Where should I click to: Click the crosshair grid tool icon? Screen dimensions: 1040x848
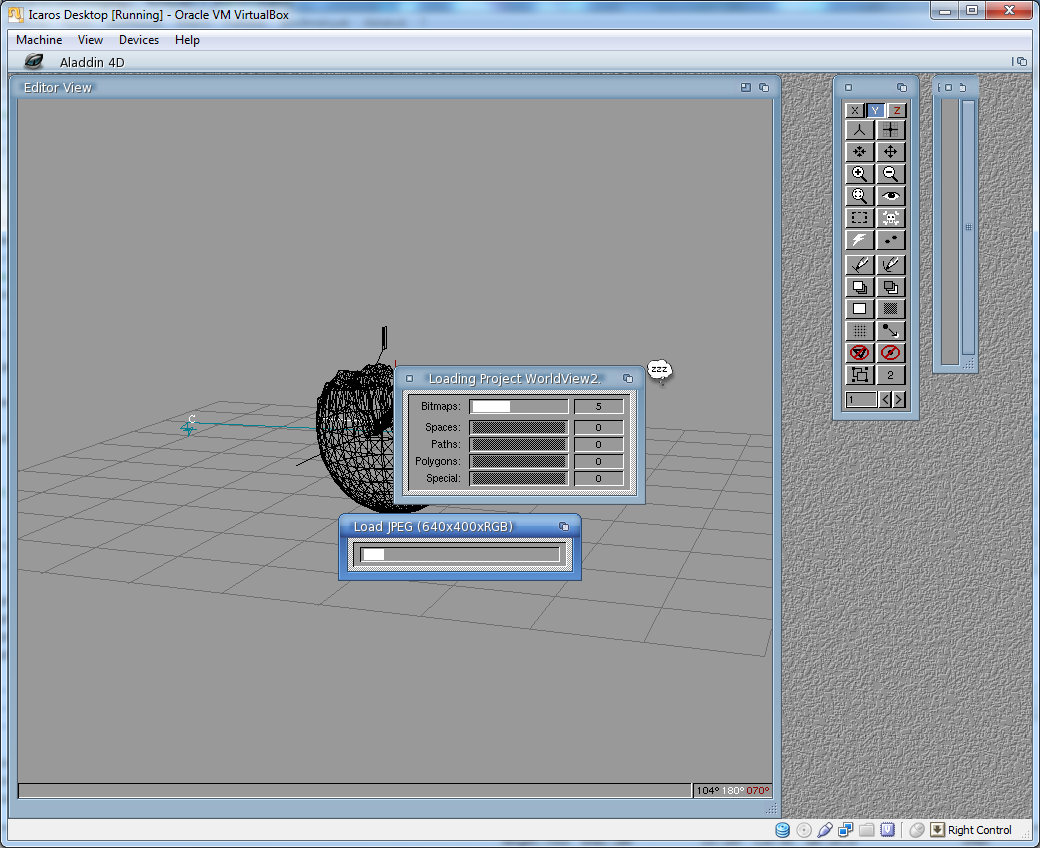pyautogui.click(x=890, y=130)
